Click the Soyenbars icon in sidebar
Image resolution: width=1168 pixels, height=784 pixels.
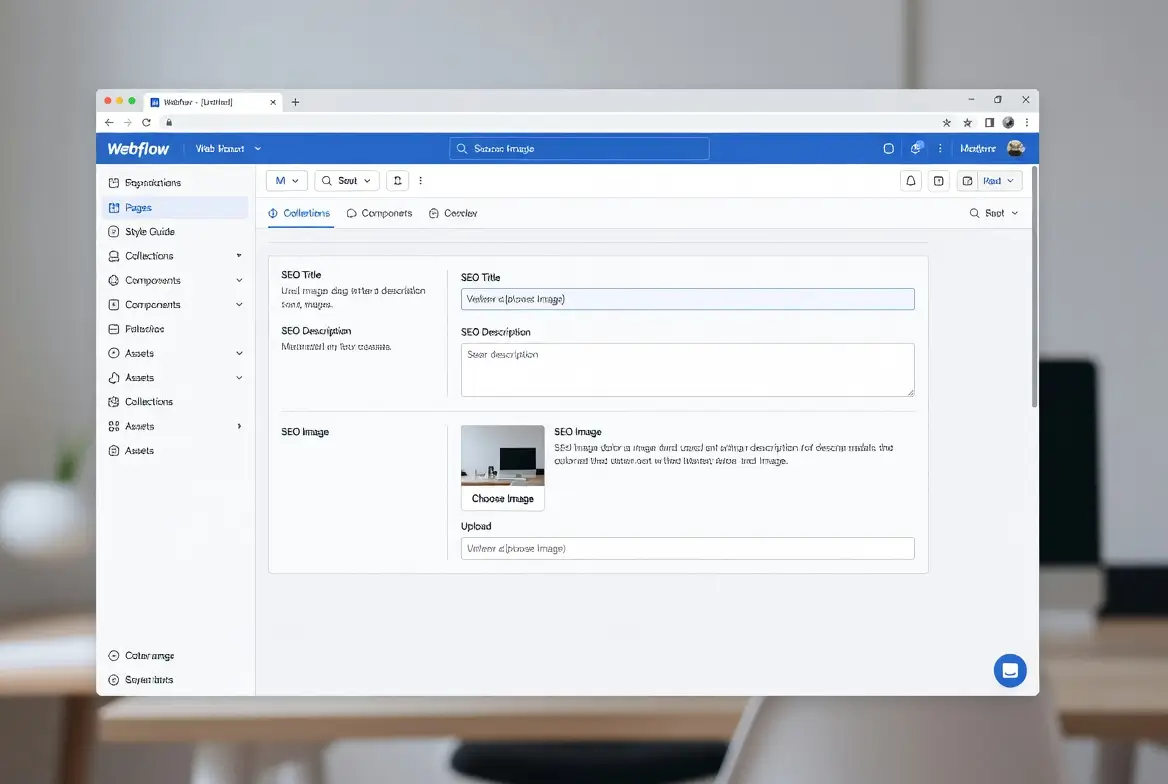(x=114, y=680)
